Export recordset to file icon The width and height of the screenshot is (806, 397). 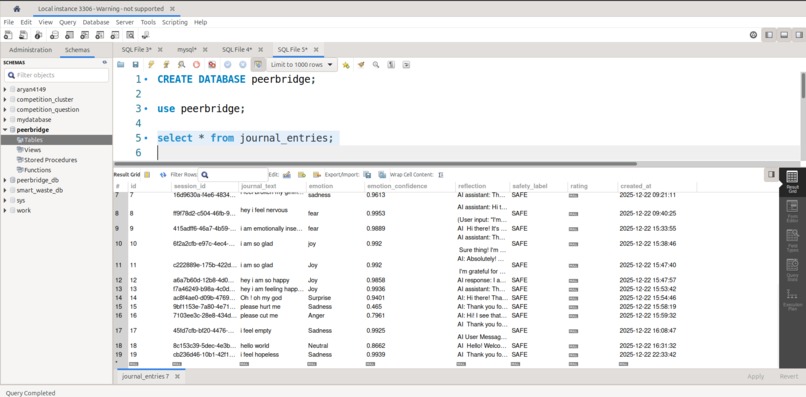367,175
